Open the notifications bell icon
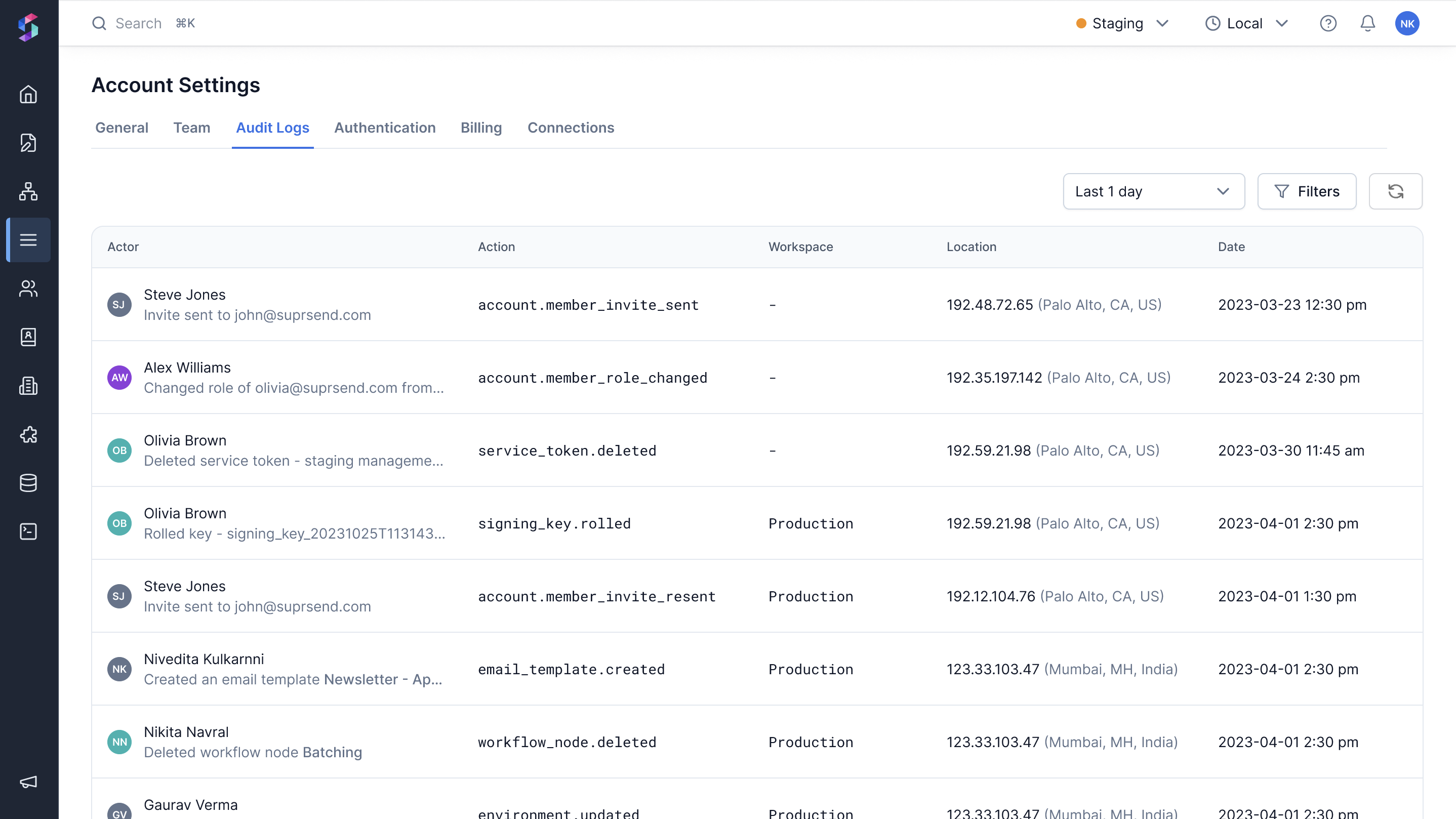The image size is (1456, 819). (1367, 23)
